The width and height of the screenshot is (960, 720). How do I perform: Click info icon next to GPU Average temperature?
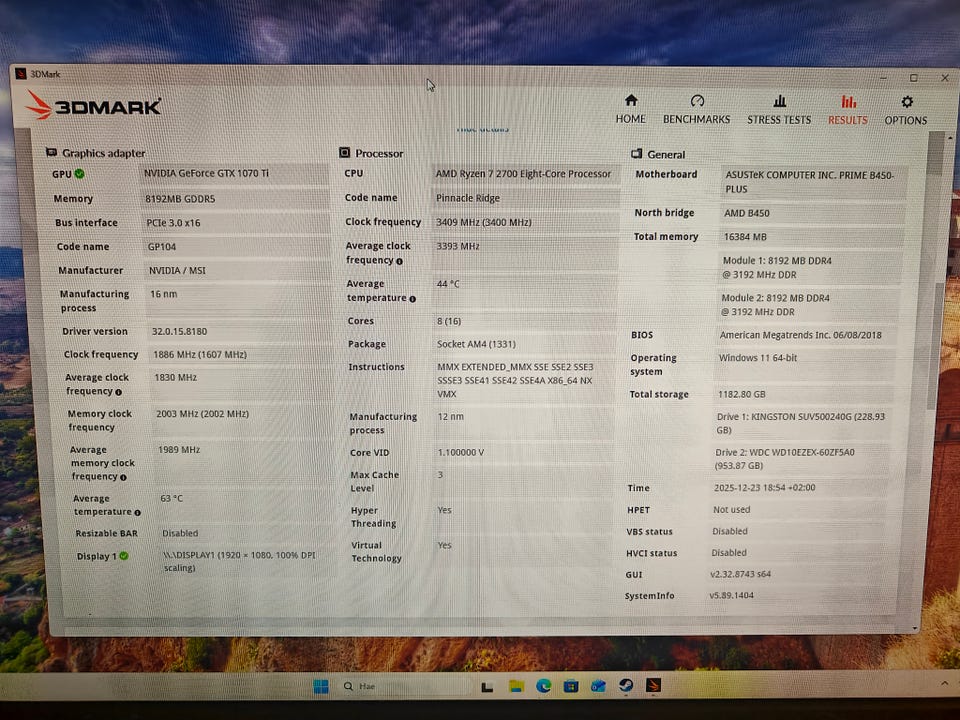[137, 512]
